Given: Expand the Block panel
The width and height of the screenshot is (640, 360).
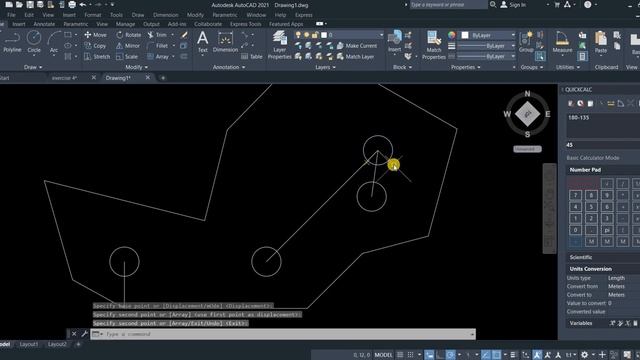Looking at the screenshot, I should point(402,67).
